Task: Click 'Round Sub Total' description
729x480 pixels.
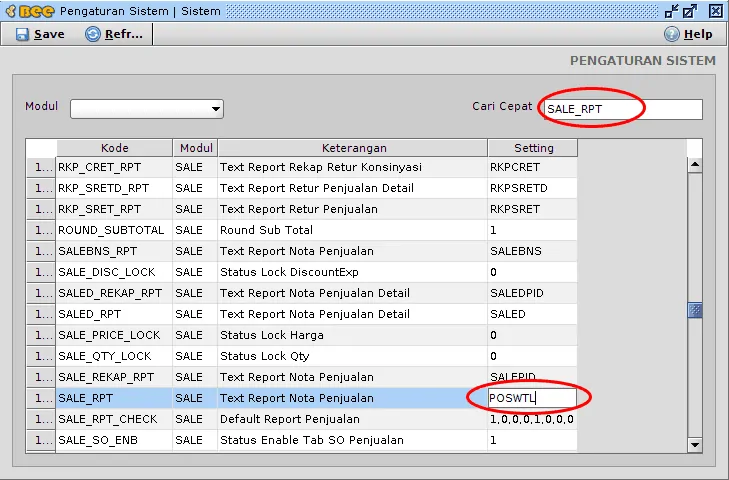Action: [x=266, y=230]
